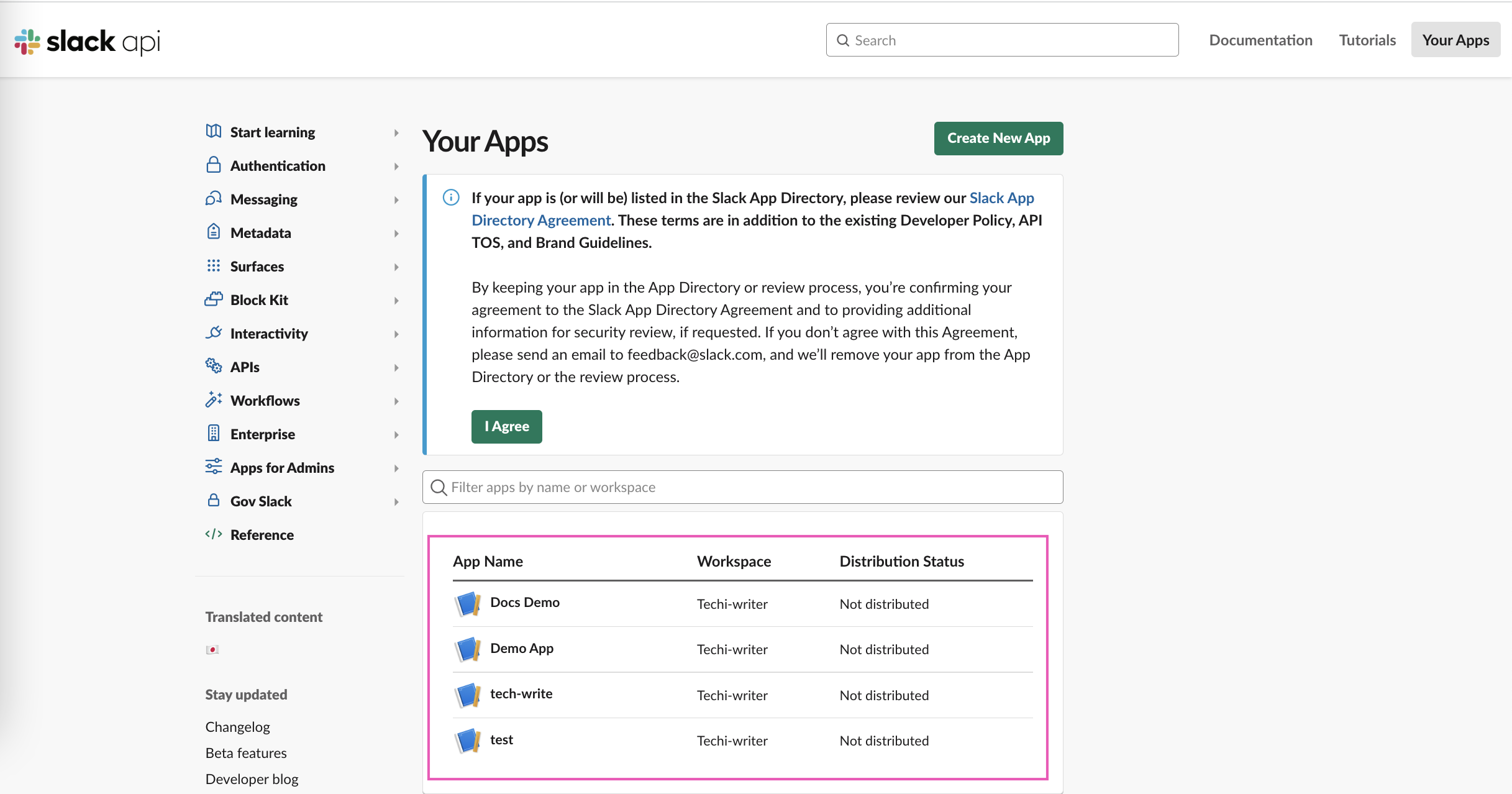Click the Authentication lock icon
Viewport: 1512px width, 794px height.
coord(214,165)
